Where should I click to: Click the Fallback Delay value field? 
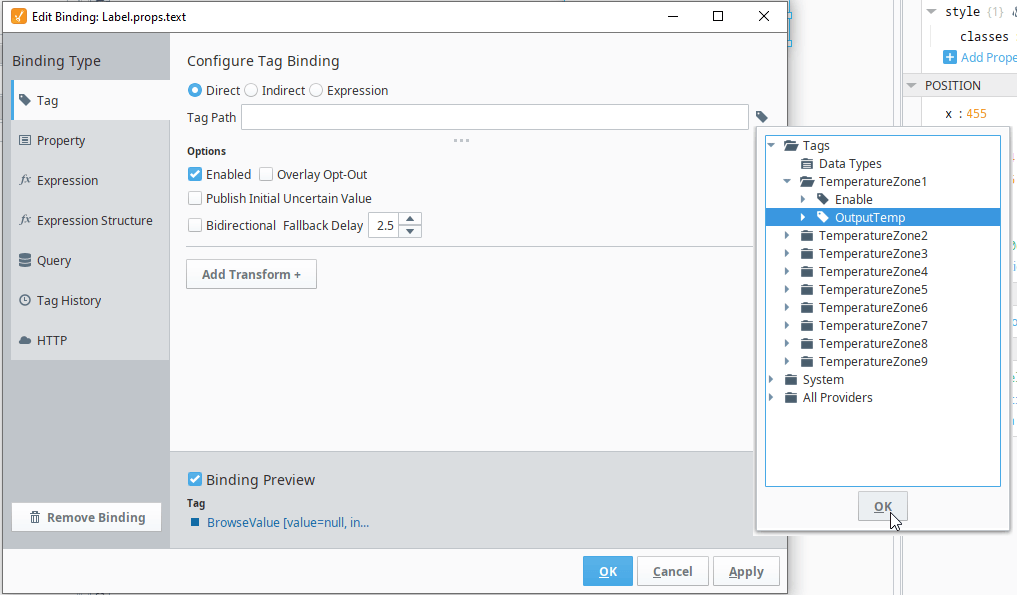(384, 225)
